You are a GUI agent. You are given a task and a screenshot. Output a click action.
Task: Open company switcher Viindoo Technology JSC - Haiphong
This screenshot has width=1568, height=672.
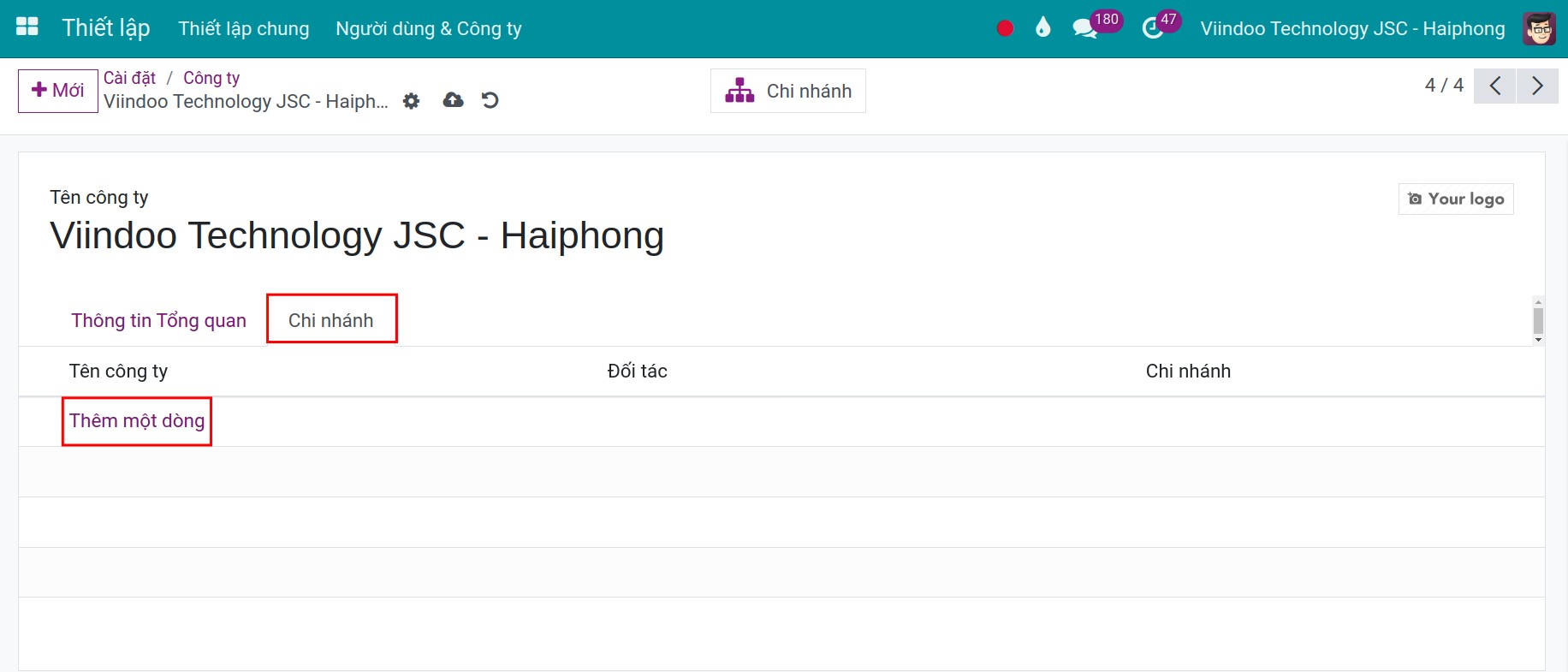click(1352, 28)
